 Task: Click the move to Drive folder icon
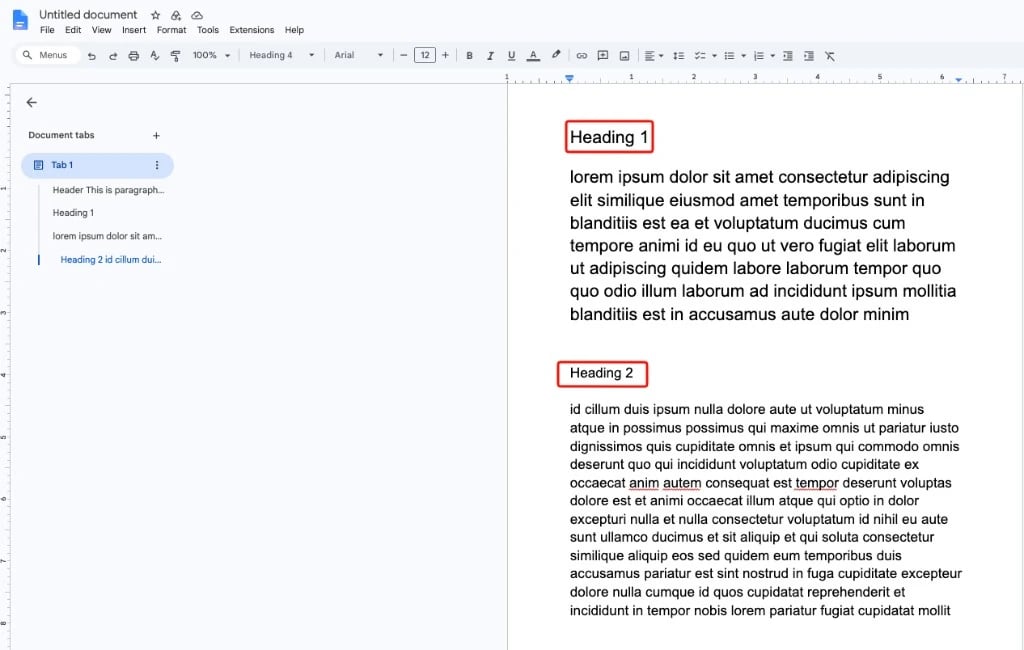point(176,15)
